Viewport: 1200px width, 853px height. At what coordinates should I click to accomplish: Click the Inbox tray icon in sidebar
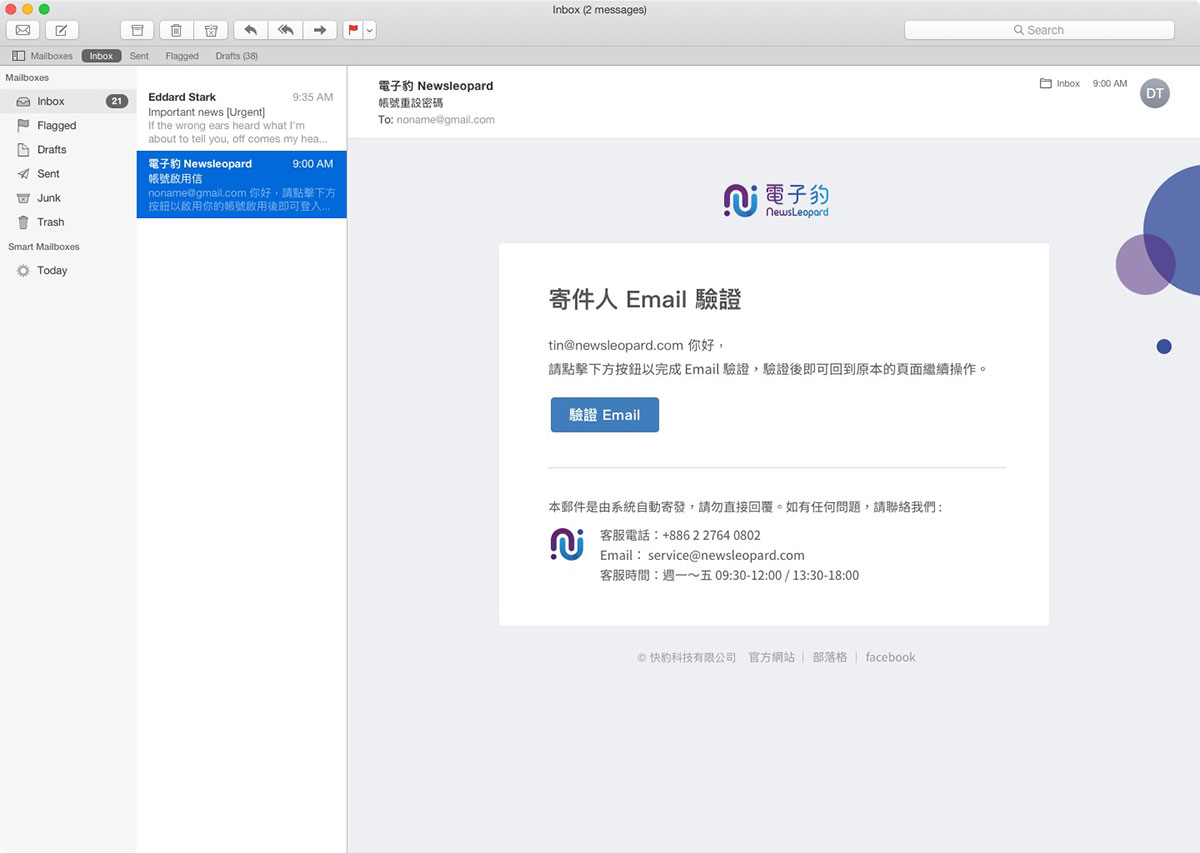point(23,101)
